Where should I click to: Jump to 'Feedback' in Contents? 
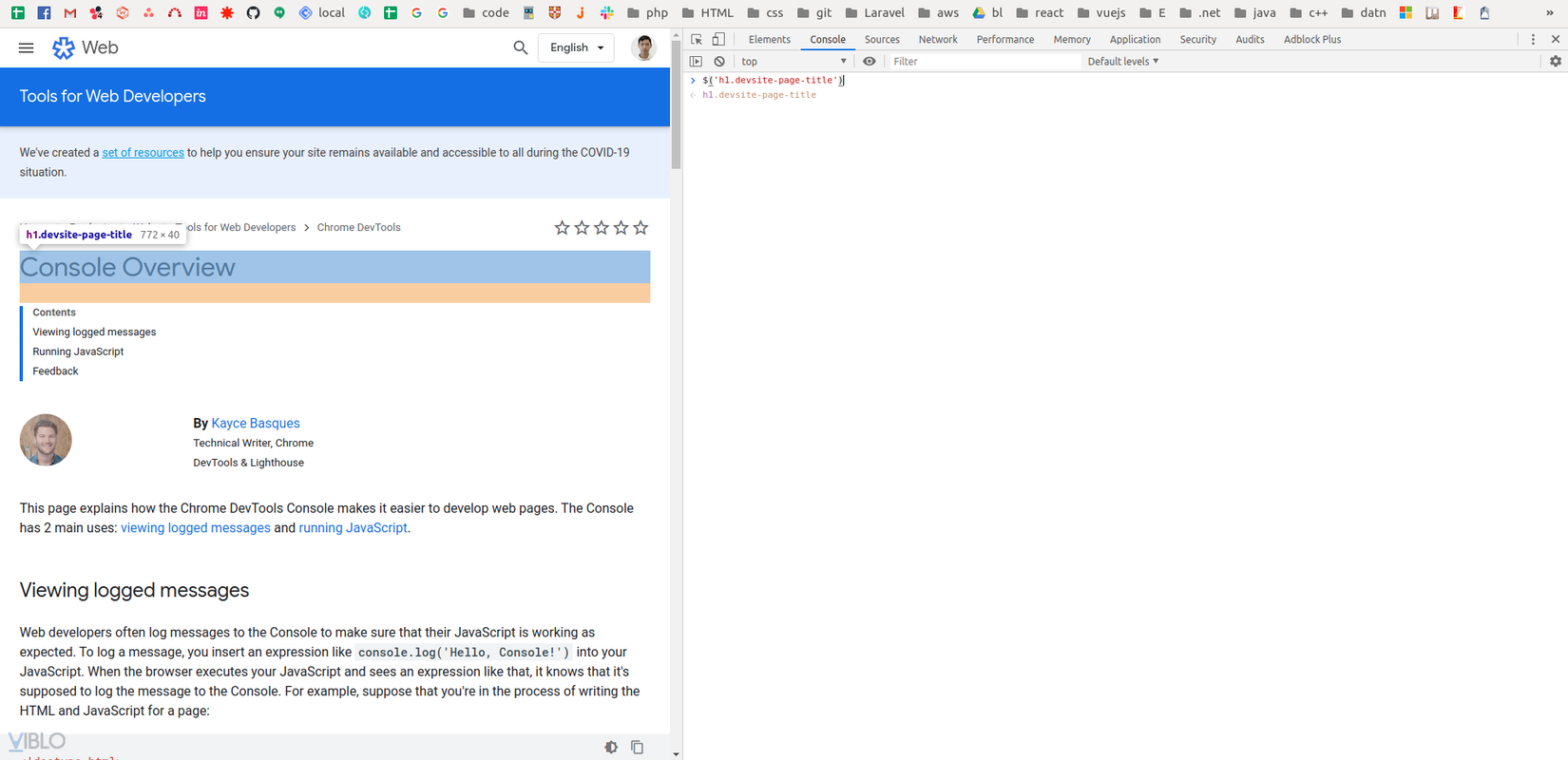[x=55, y=371]
